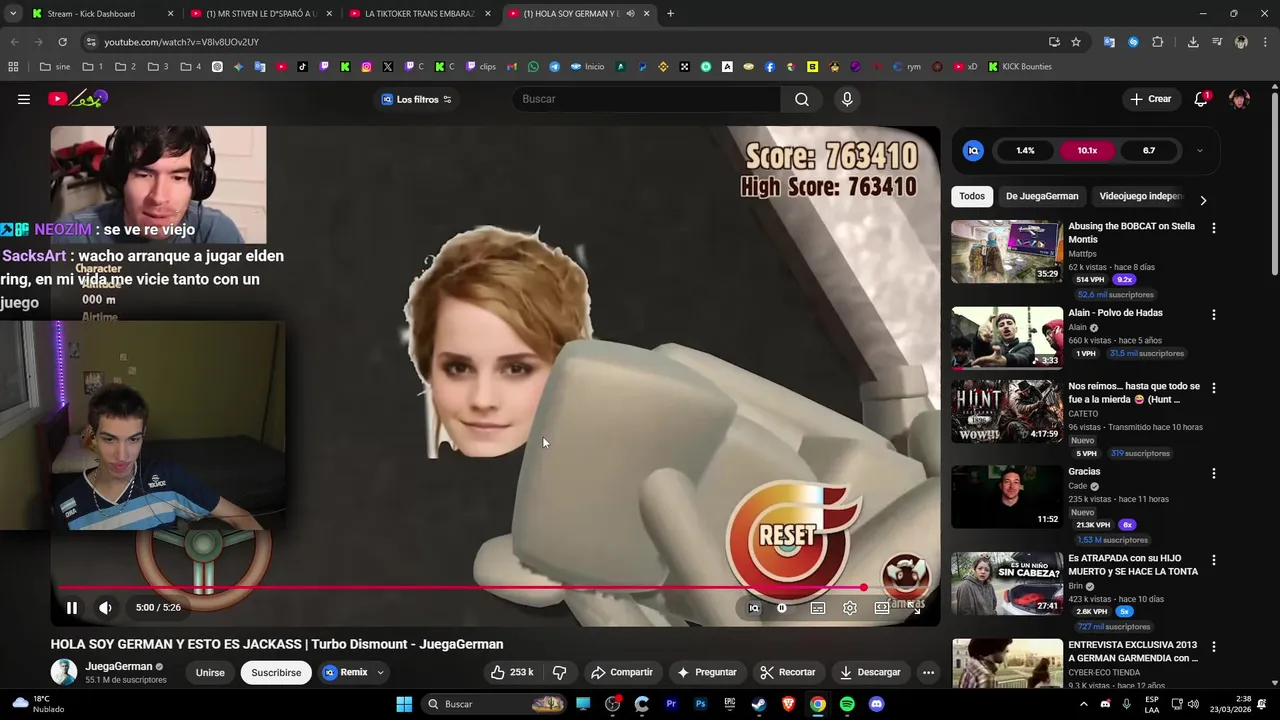The height and width of the screenshot is (720, 1280).
Task: Bookmark this page with star icon
Action: pos(1076,42)
